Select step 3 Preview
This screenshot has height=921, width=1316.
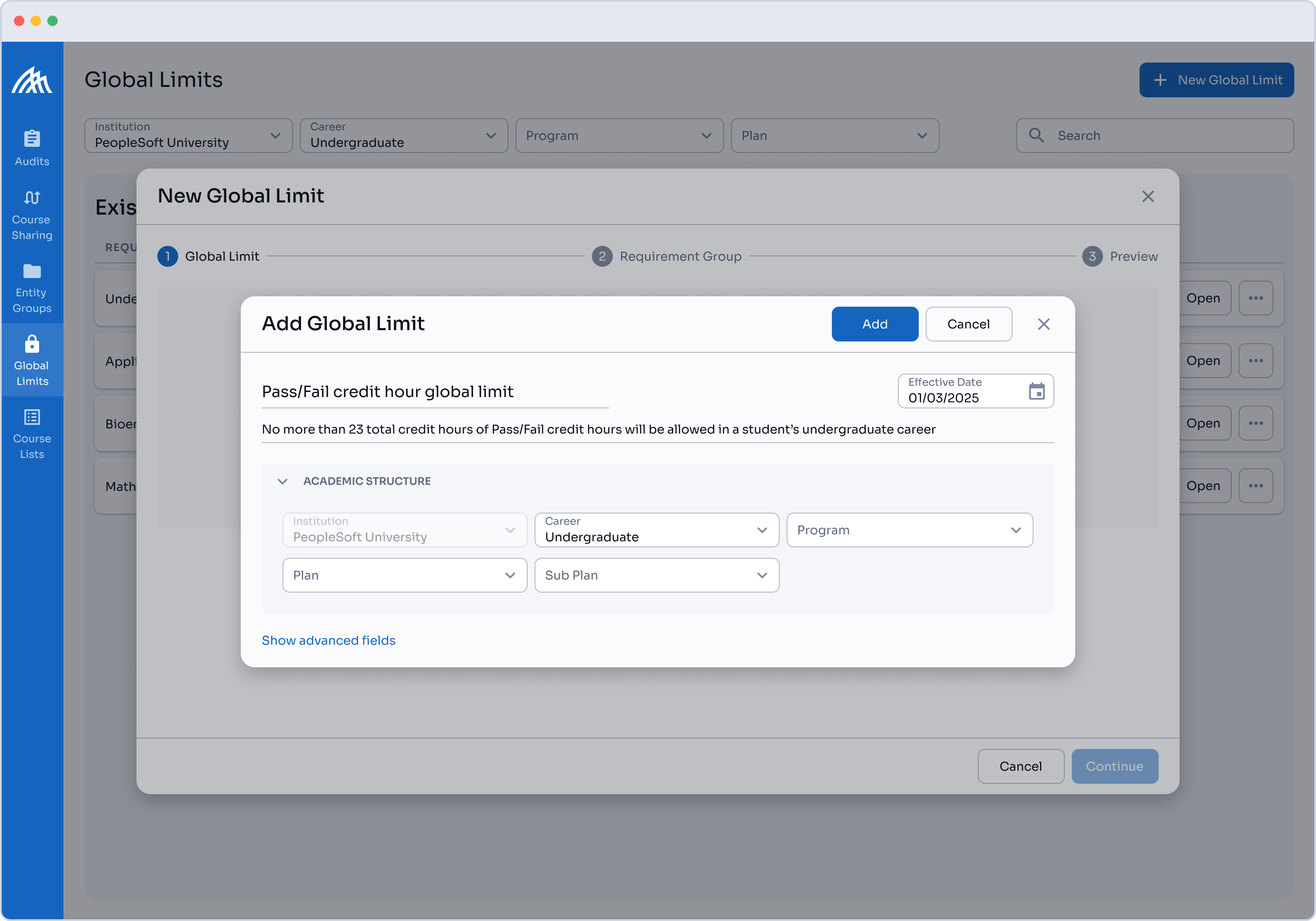point(1120,256)
